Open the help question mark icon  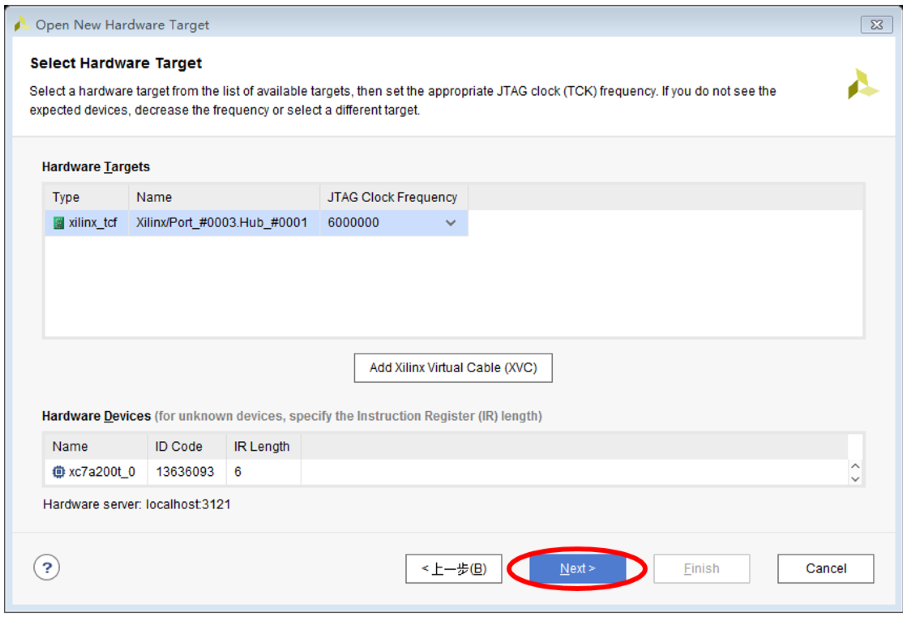47,567
